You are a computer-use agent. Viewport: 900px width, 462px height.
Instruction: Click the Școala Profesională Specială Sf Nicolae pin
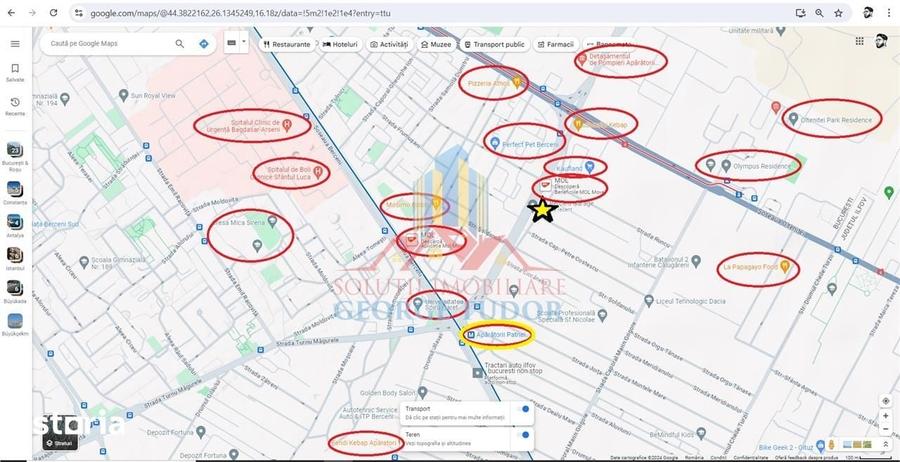point(602,315)
